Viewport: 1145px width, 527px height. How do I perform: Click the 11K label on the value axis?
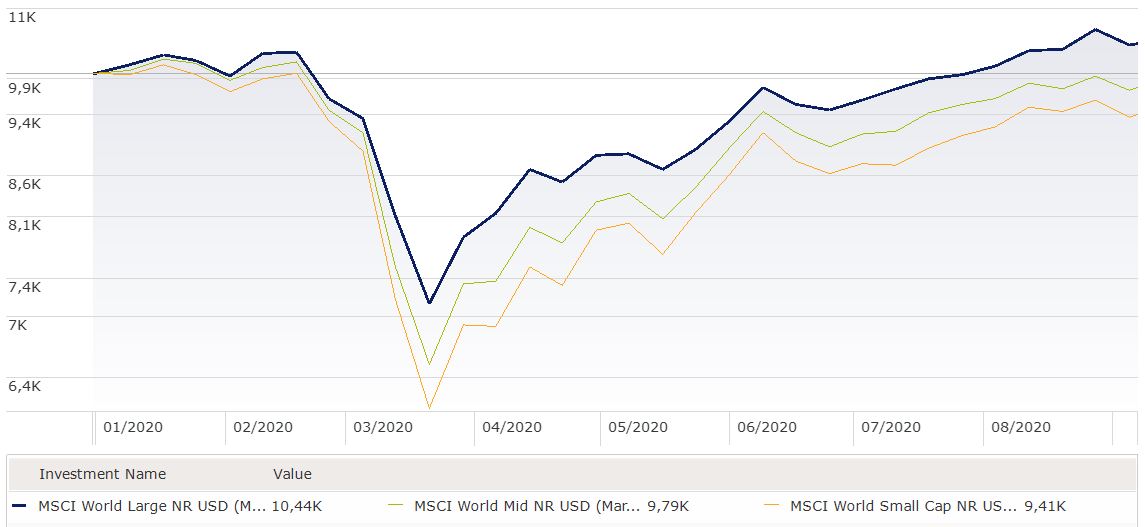22,17
